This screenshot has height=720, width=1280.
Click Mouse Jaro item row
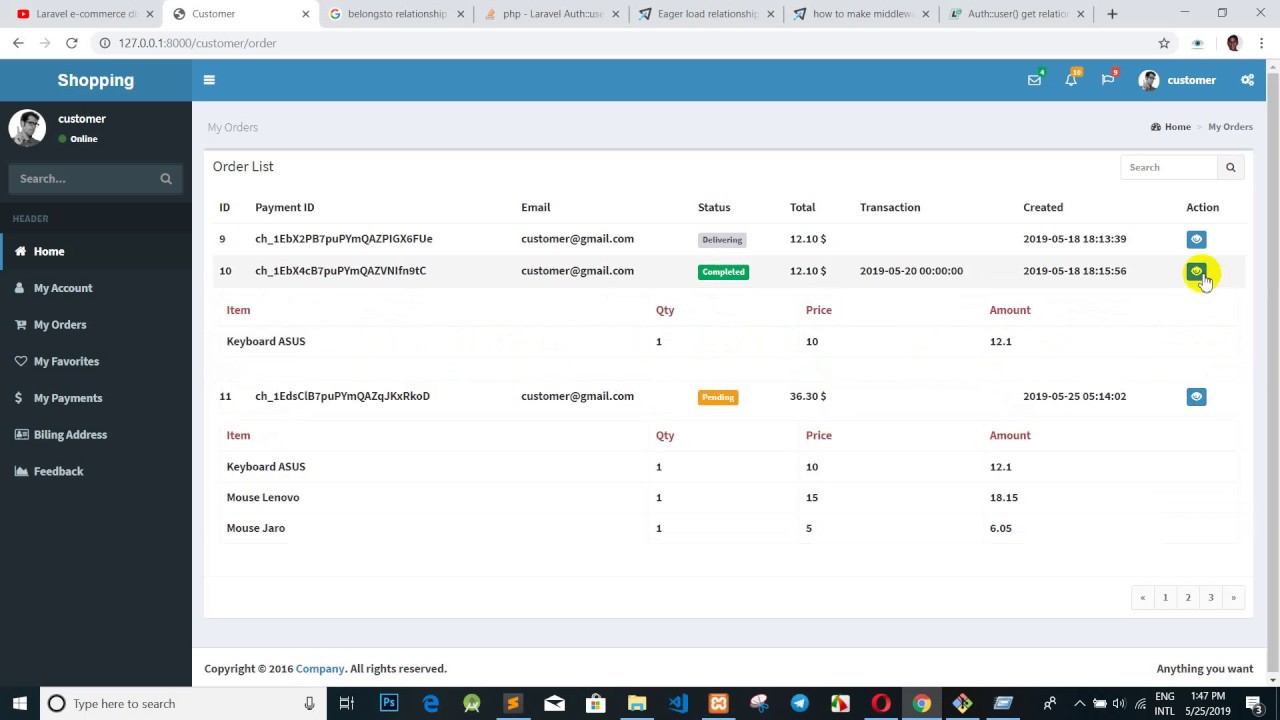pyautogui.click(x=728, y=528)
